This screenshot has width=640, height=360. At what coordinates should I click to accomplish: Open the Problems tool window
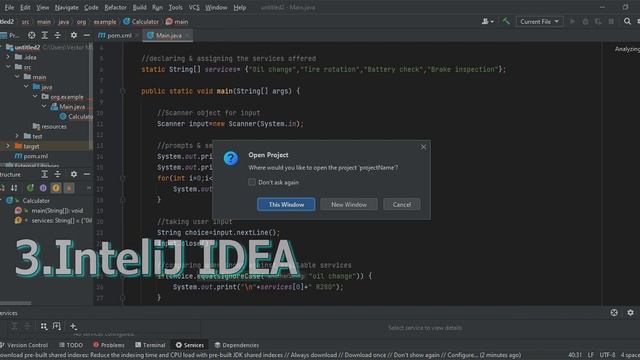click(x=109, y=345)
